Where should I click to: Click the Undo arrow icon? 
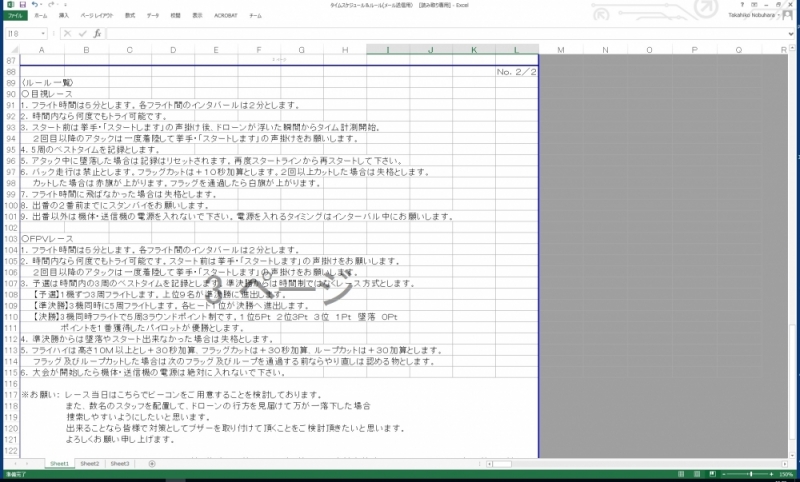tap(34, 5)
